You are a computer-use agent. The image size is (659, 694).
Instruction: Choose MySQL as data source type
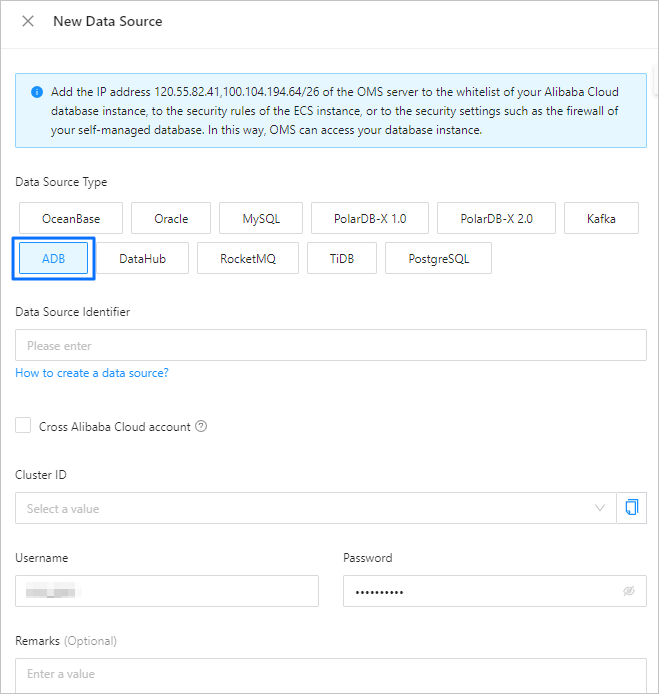[261, 218]
